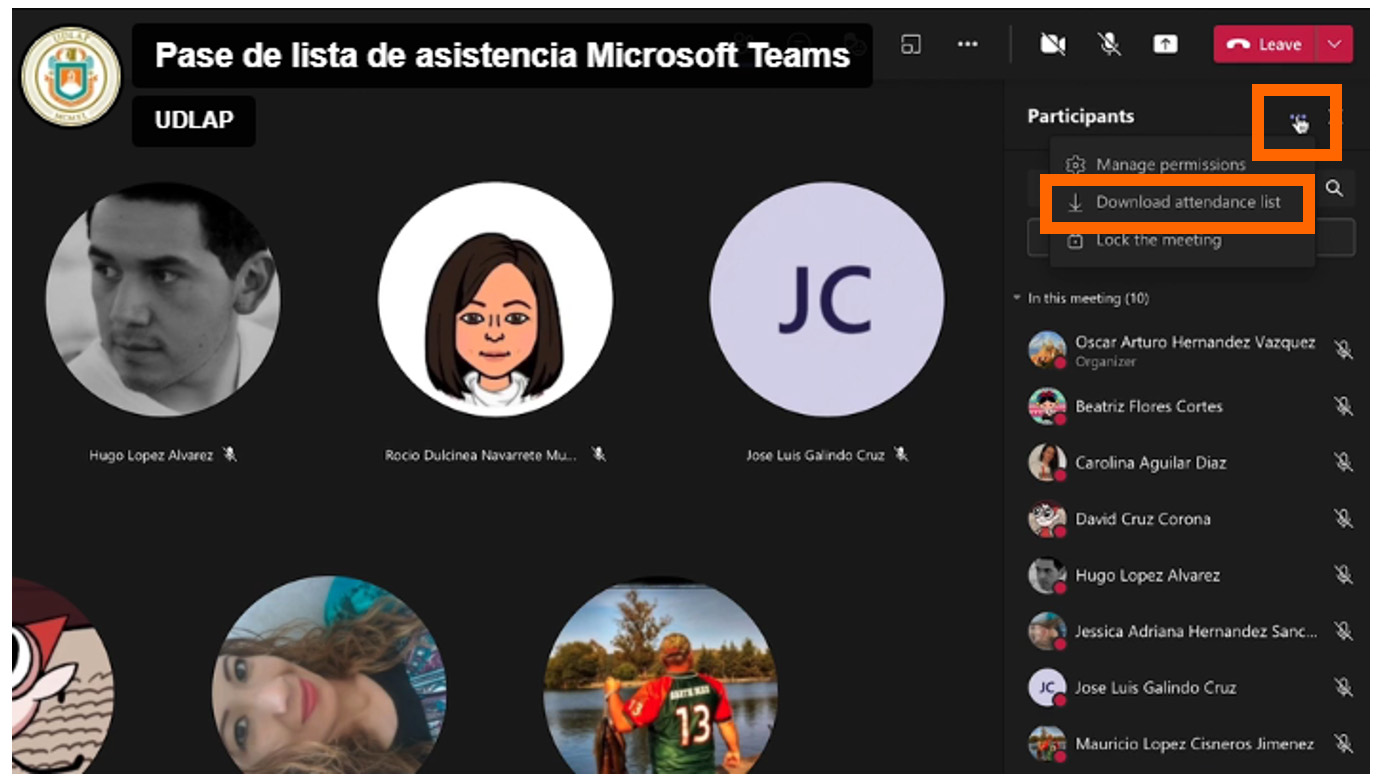The height and width of the screenshot is (782, 1382).
Task: Click the Share content icon
Action: click(1165, 44)
